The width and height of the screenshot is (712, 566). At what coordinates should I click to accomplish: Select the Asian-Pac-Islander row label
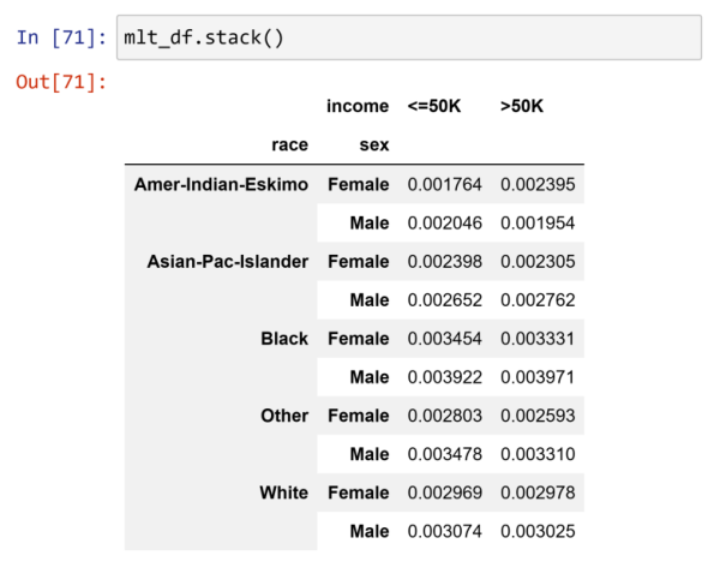(x=228, y=261)
